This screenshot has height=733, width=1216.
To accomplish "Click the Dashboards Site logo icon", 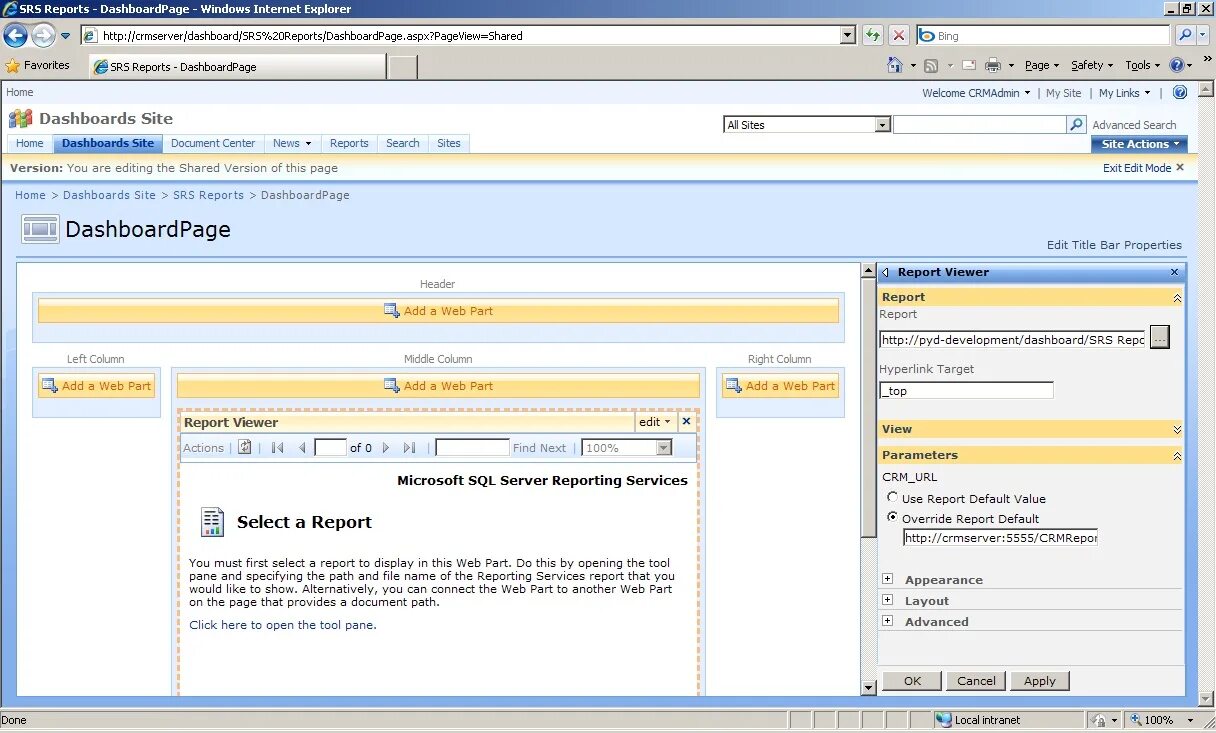I will point(20,118).
